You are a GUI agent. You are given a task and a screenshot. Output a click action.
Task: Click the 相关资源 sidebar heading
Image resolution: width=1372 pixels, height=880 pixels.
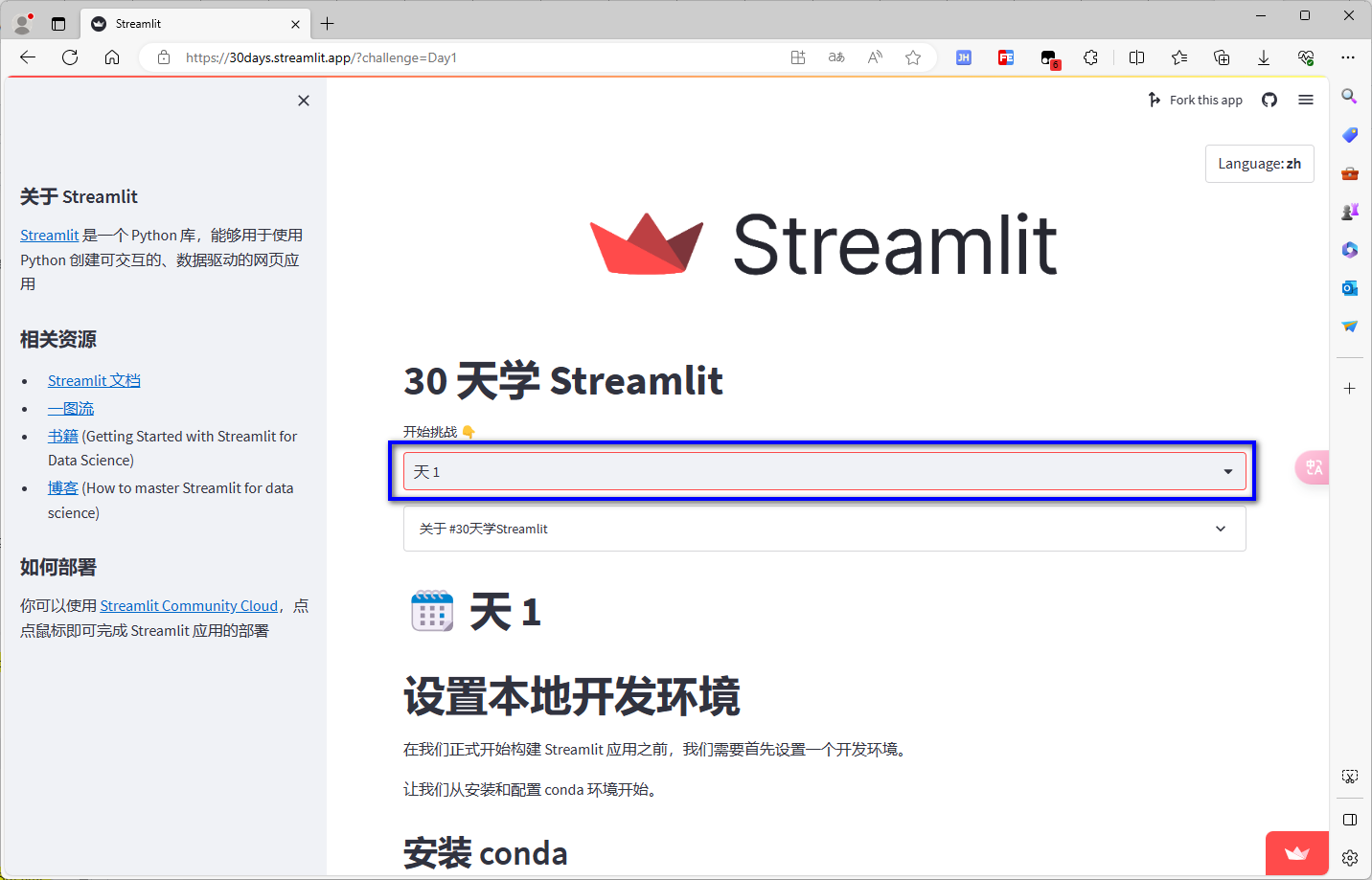point(58,339)
